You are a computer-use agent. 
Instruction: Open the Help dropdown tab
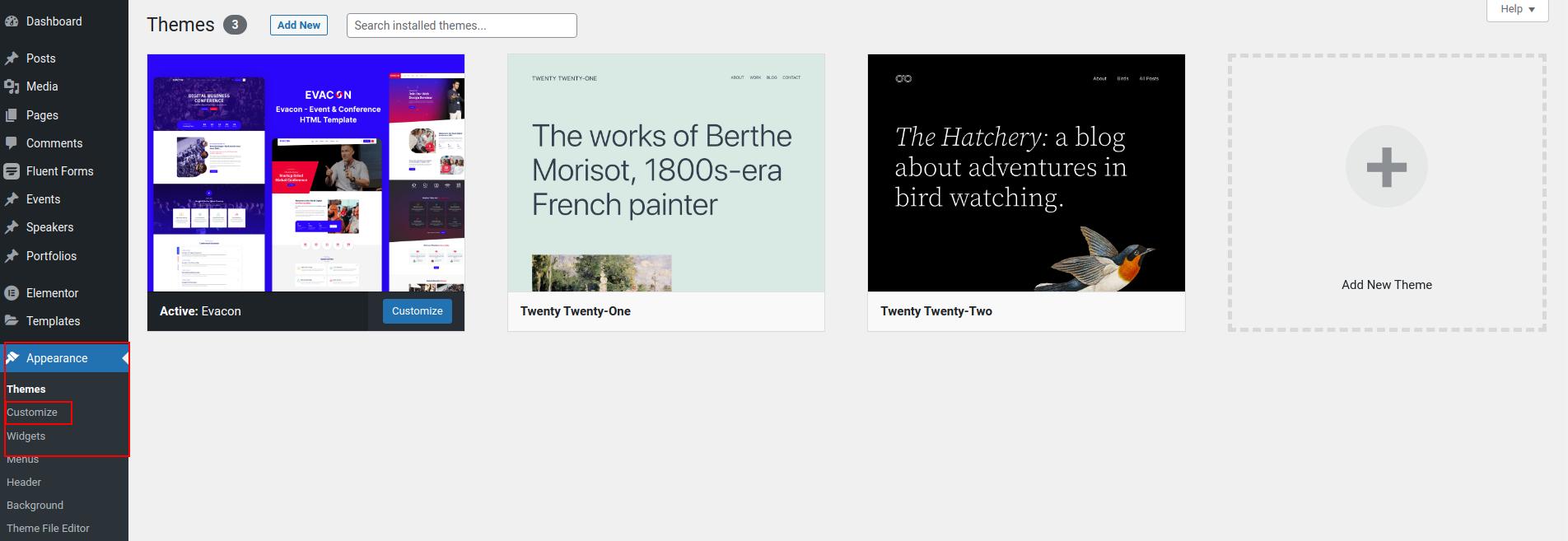(1517, 10)
